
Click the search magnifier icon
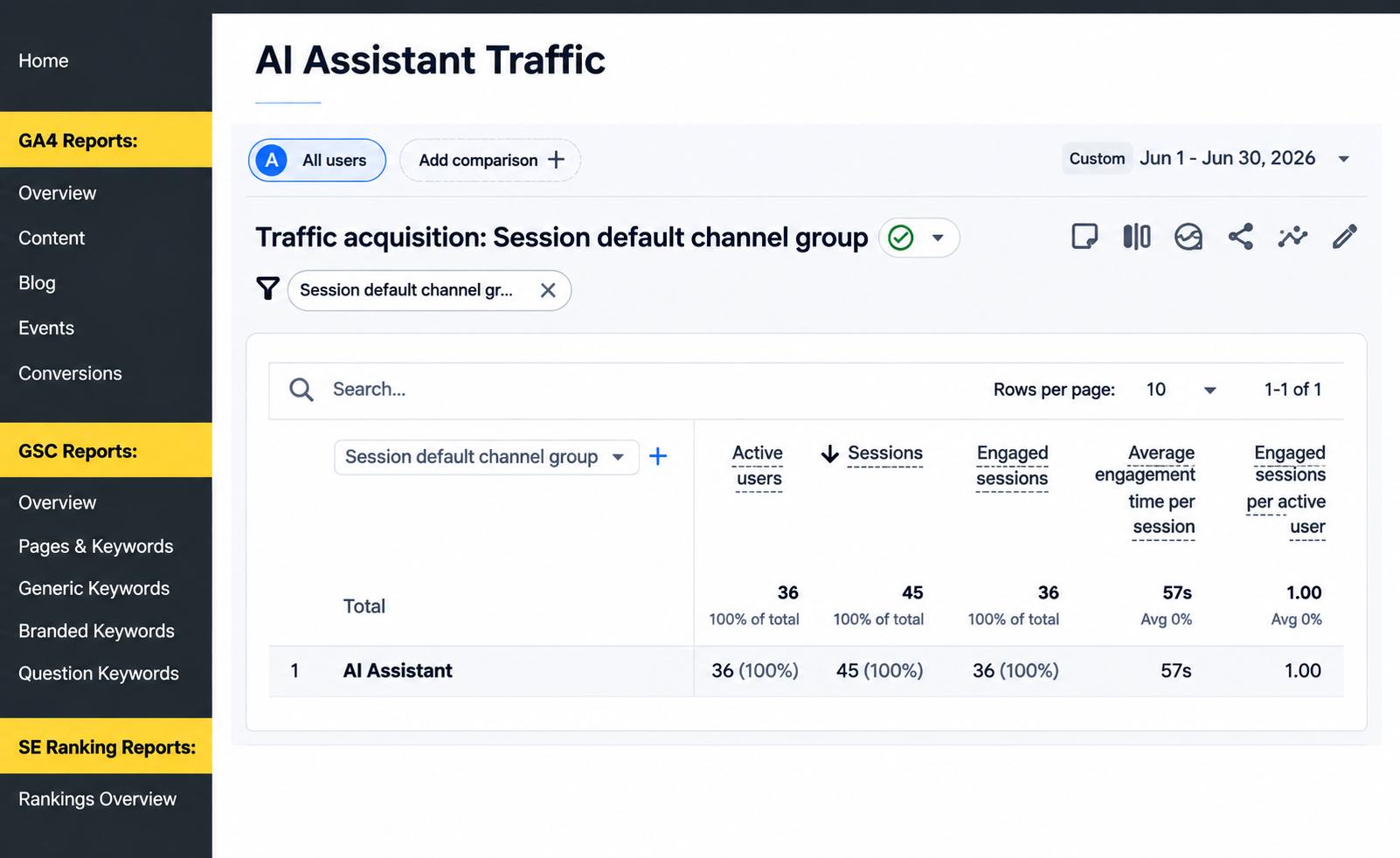[301, 390]
